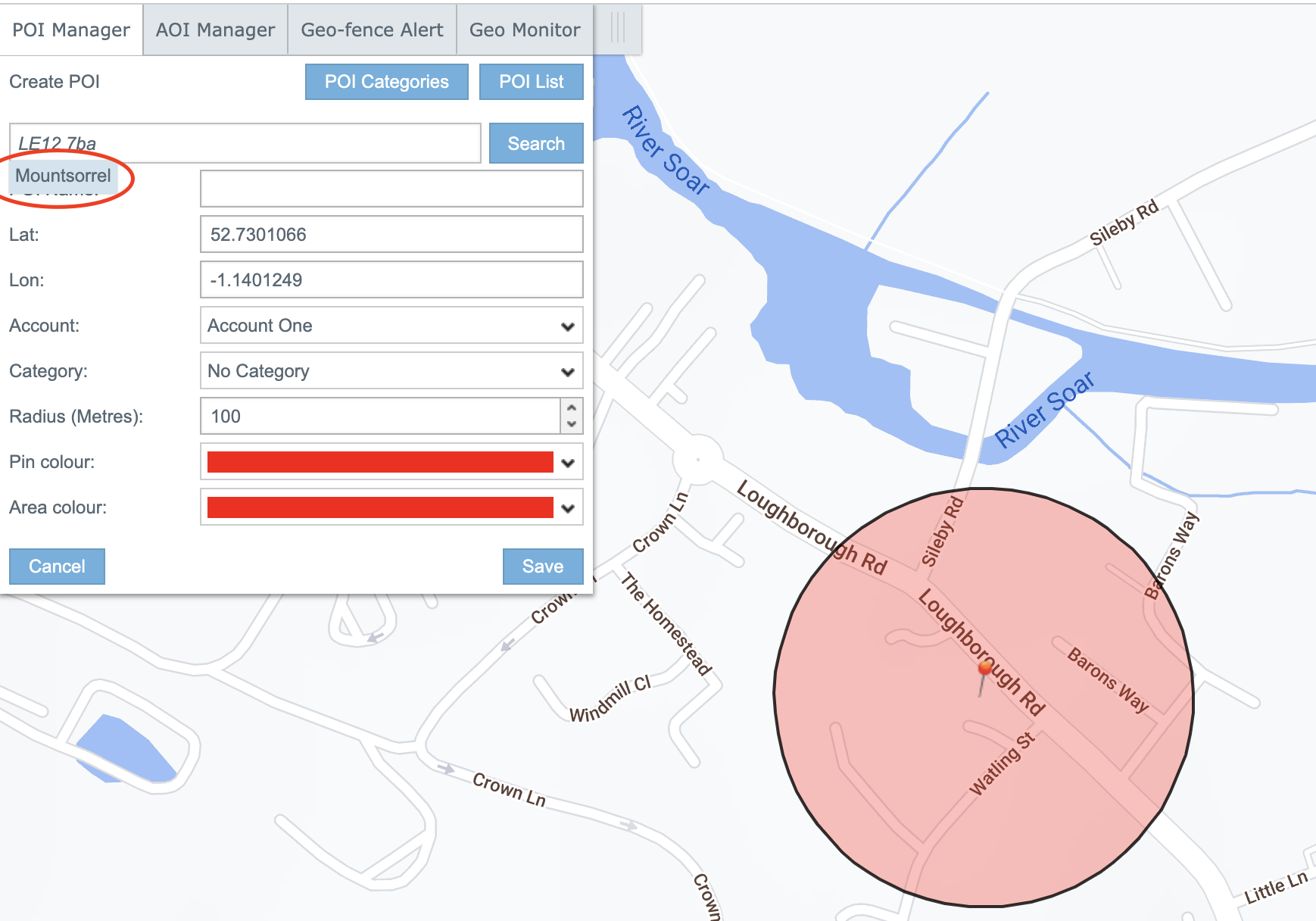Open the POI List
The height and width of the screenshot is (921, 1316).
[531, 82]
